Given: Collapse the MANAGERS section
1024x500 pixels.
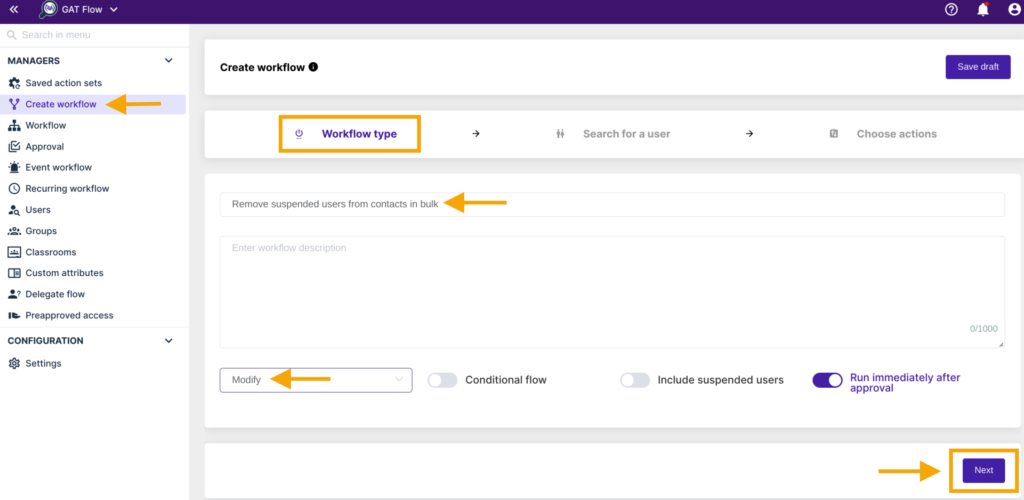Looking at the screenshot, I should 168,61.
